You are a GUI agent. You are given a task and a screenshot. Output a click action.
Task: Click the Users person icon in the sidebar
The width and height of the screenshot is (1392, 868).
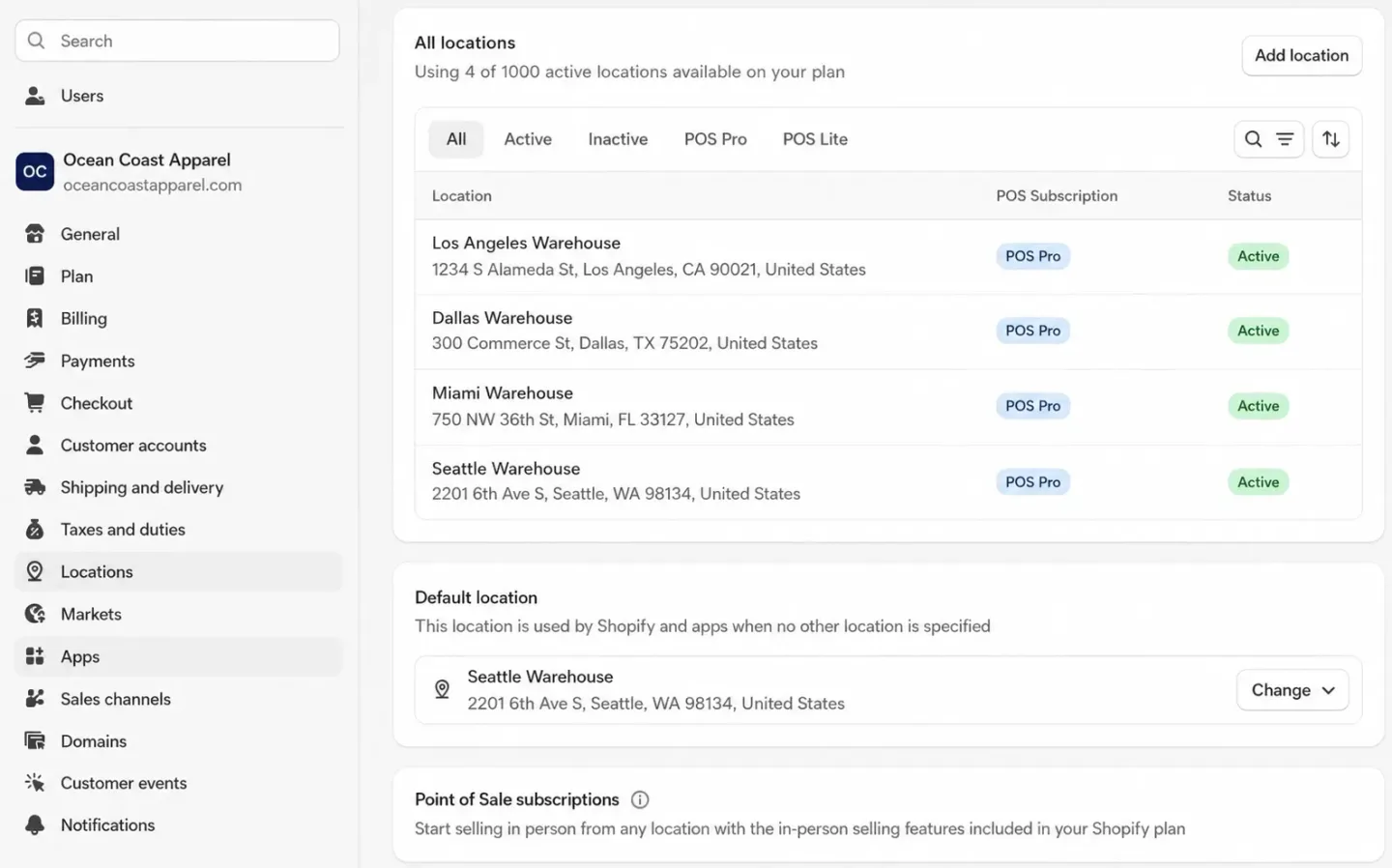(35, 96)
